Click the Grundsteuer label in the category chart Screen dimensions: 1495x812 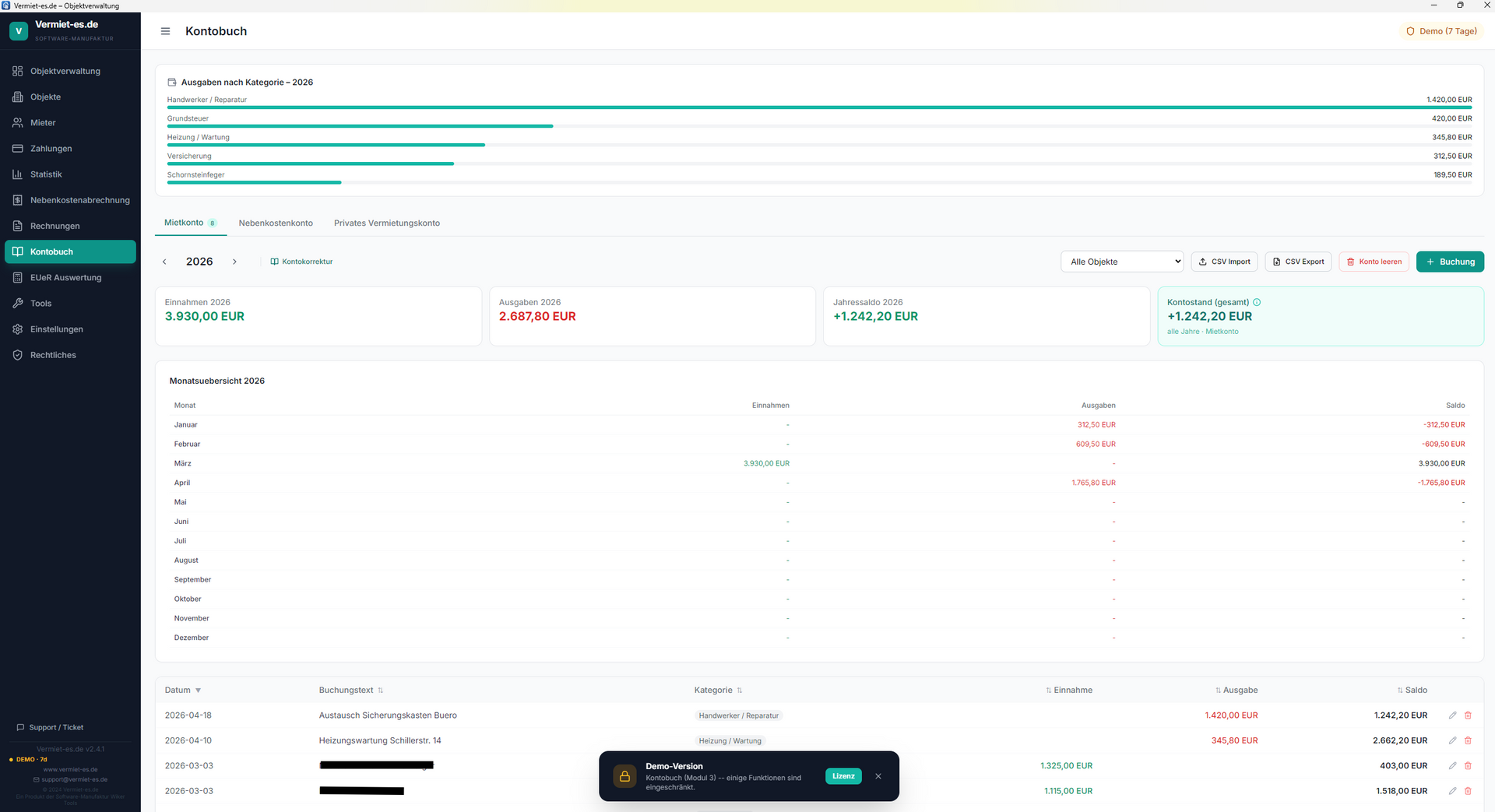[x=188, y=118]
